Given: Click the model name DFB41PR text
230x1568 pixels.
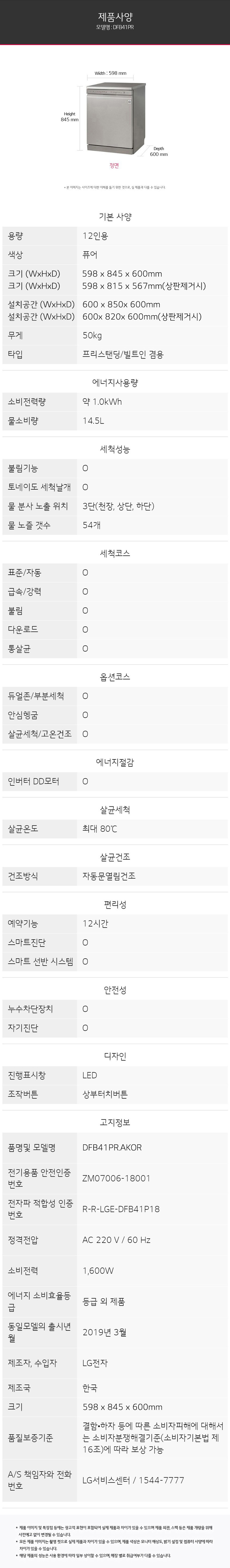Looking at the screenshot, I should pos(115,27).
